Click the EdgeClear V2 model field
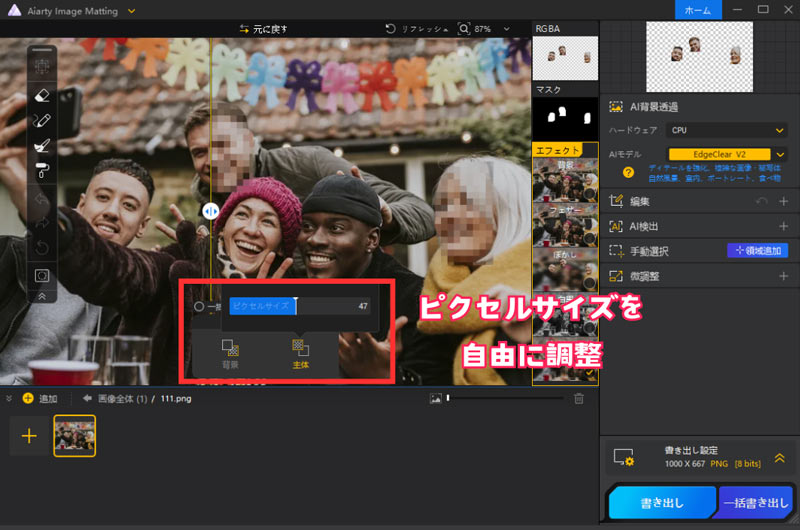This screenshot has width=800, height=530. [719, 154]
